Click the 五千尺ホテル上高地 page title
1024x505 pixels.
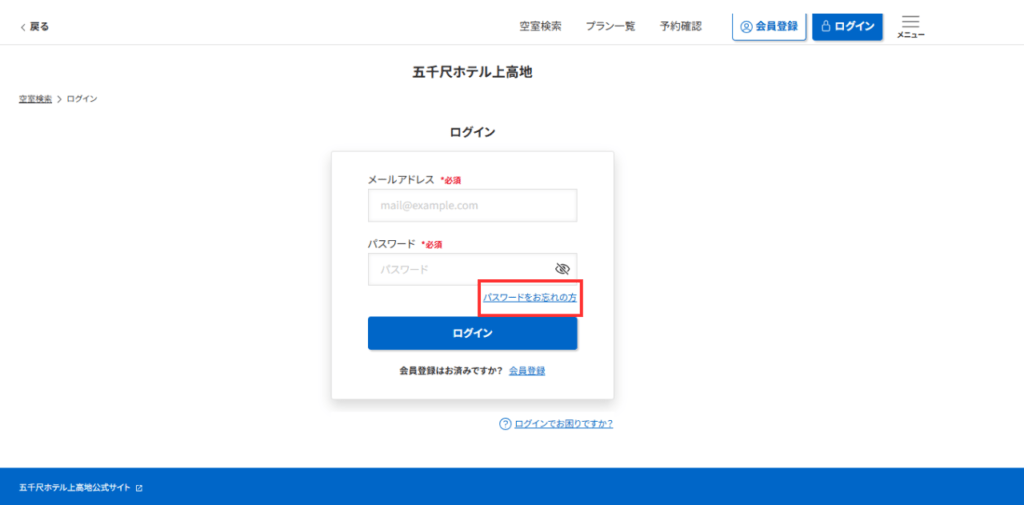click(x=478, y=72)
